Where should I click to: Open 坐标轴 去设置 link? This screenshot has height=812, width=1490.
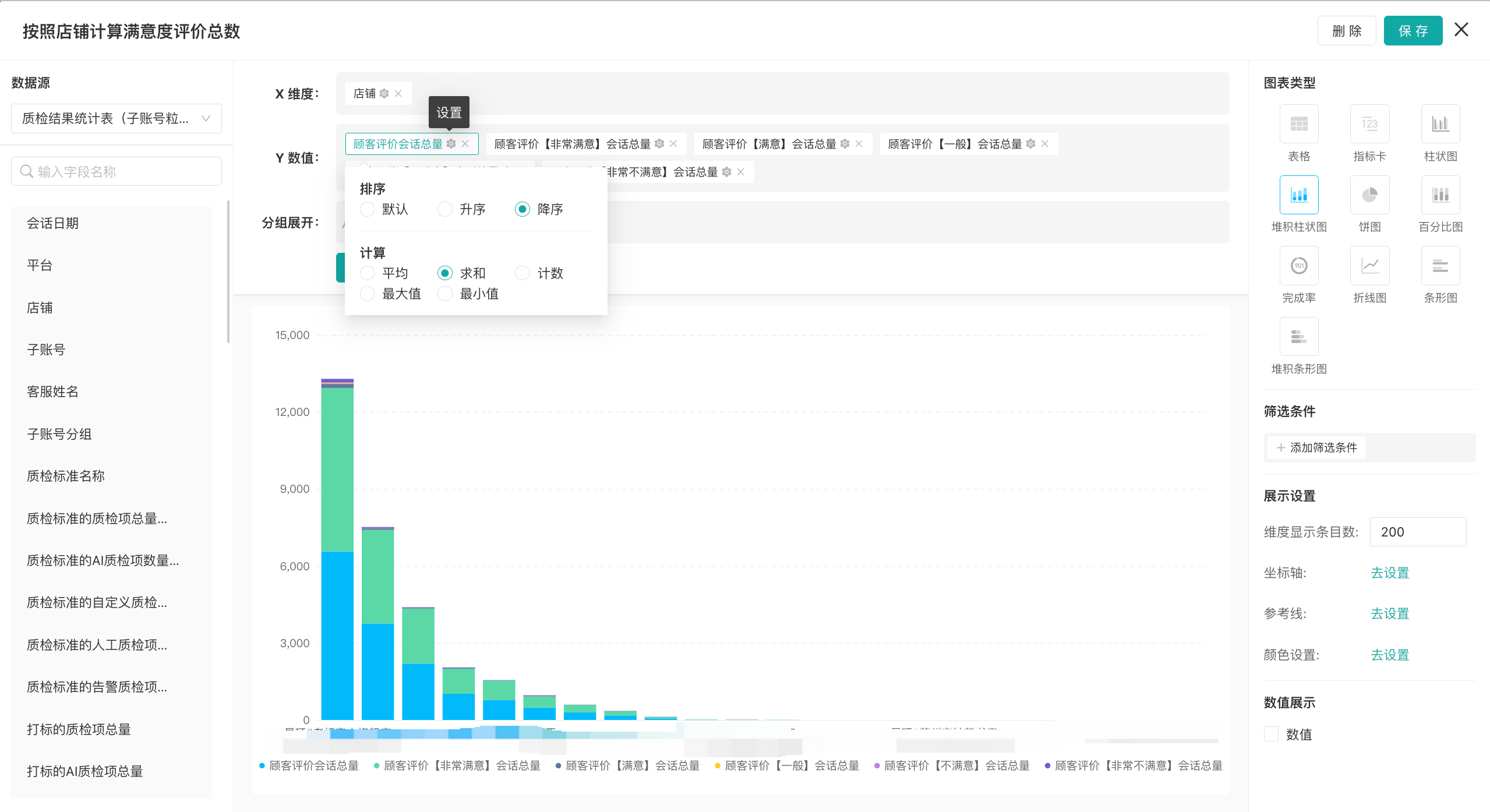pyautogui.click(x=1389, y=573)
